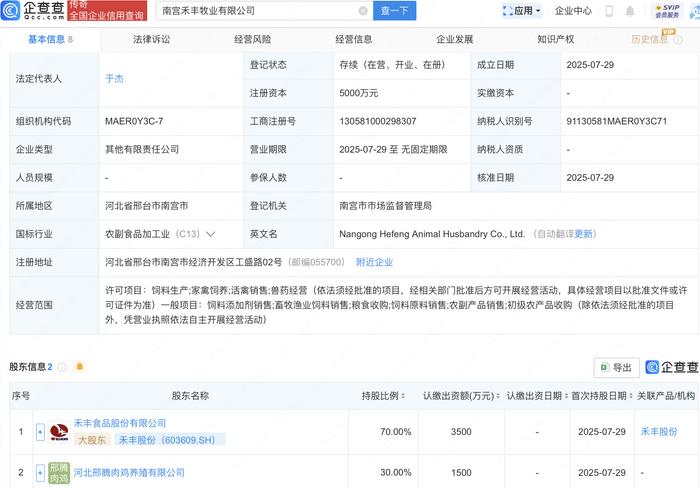Click the 禾丰食品 company logo thumbnail
This screenshot has height=489, width=700.
tap(59, 432)
